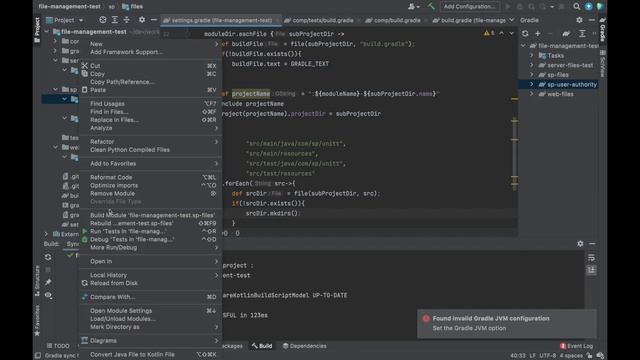The image size is (640, 360).
Task: Click the plus icon in Gradle panel
Action: (x=538, y=33)
